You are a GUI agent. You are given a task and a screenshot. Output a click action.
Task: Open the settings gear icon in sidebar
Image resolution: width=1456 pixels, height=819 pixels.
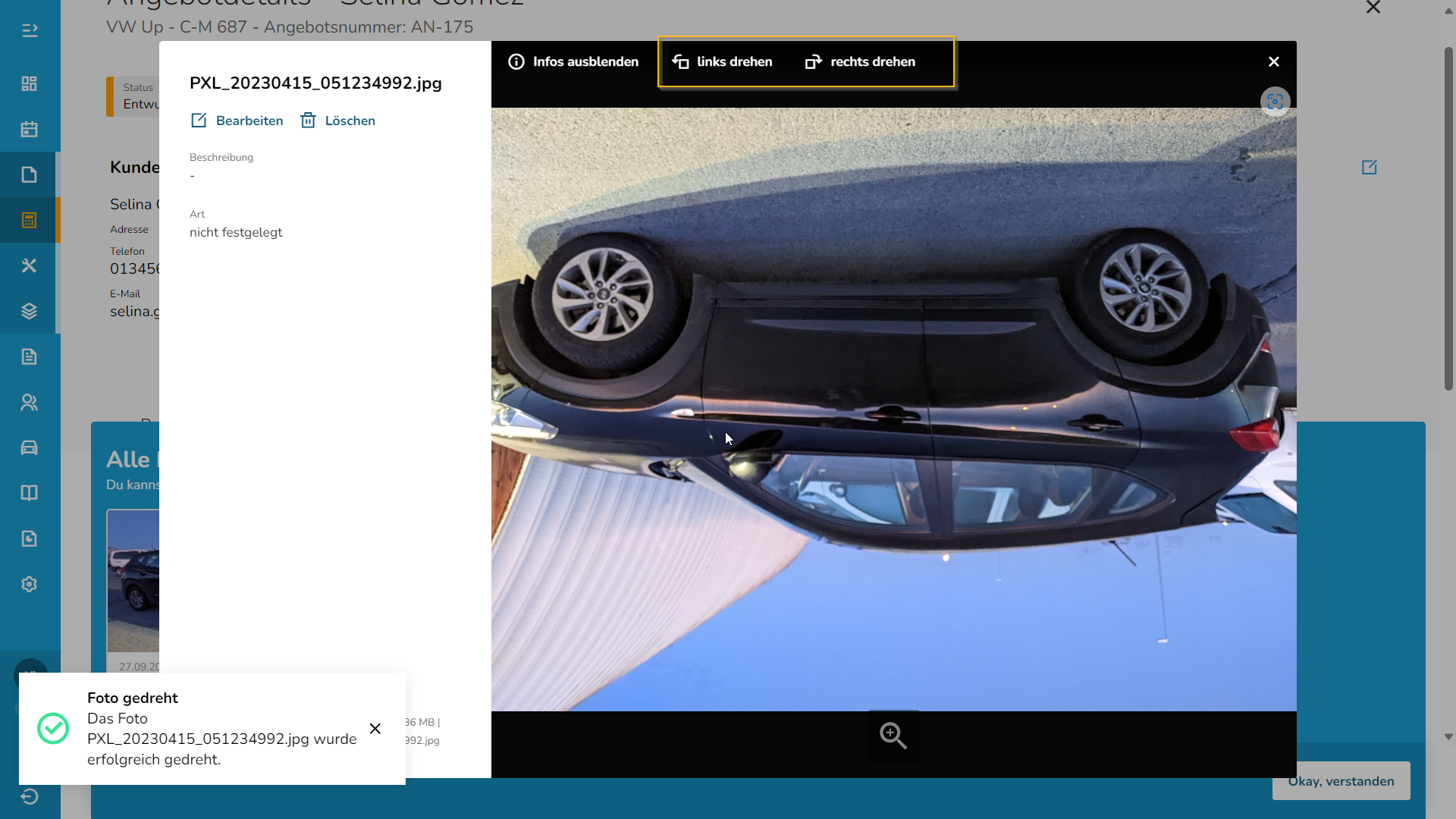tap(30, 584)
